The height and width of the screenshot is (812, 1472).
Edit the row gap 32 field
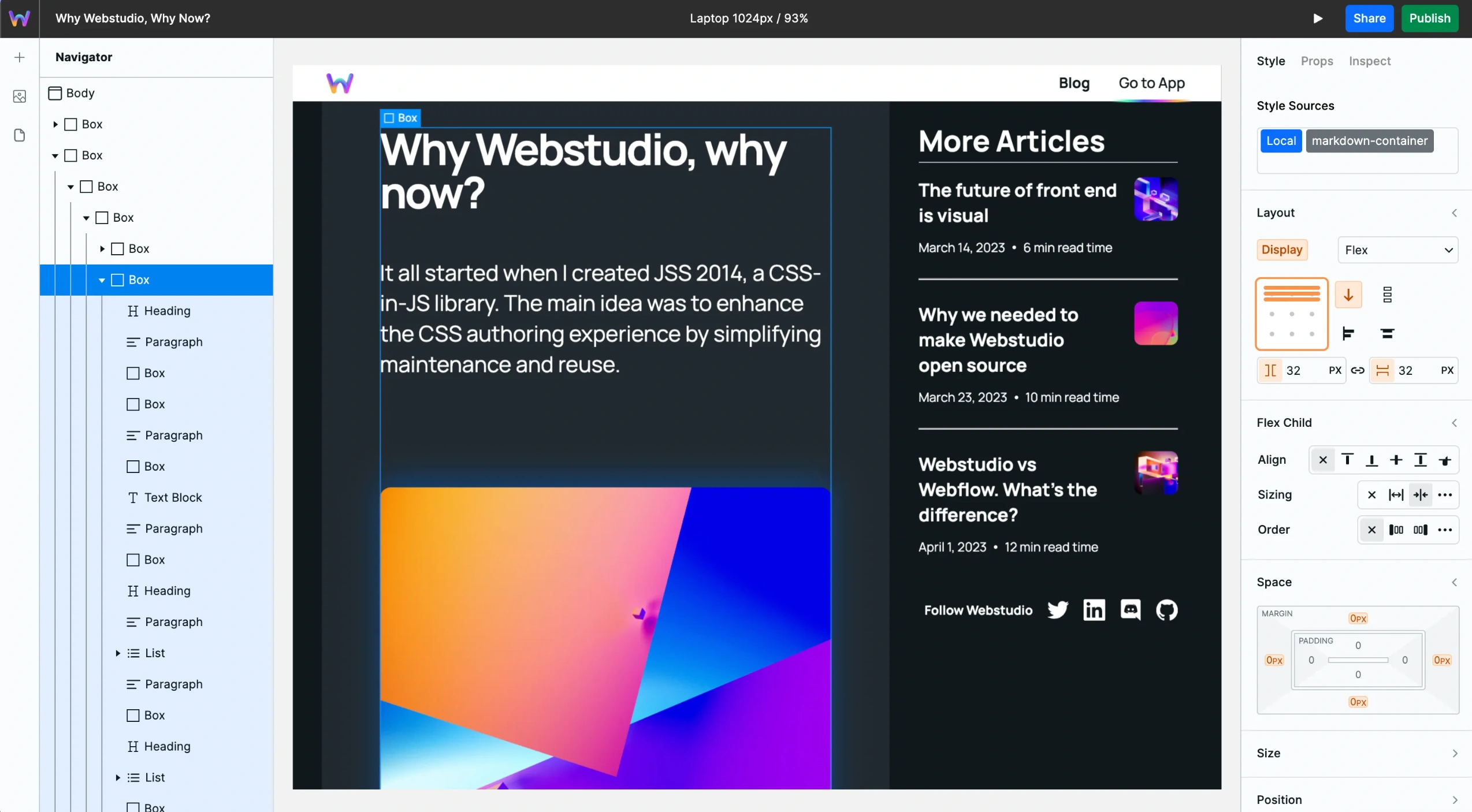(1414, 371)
